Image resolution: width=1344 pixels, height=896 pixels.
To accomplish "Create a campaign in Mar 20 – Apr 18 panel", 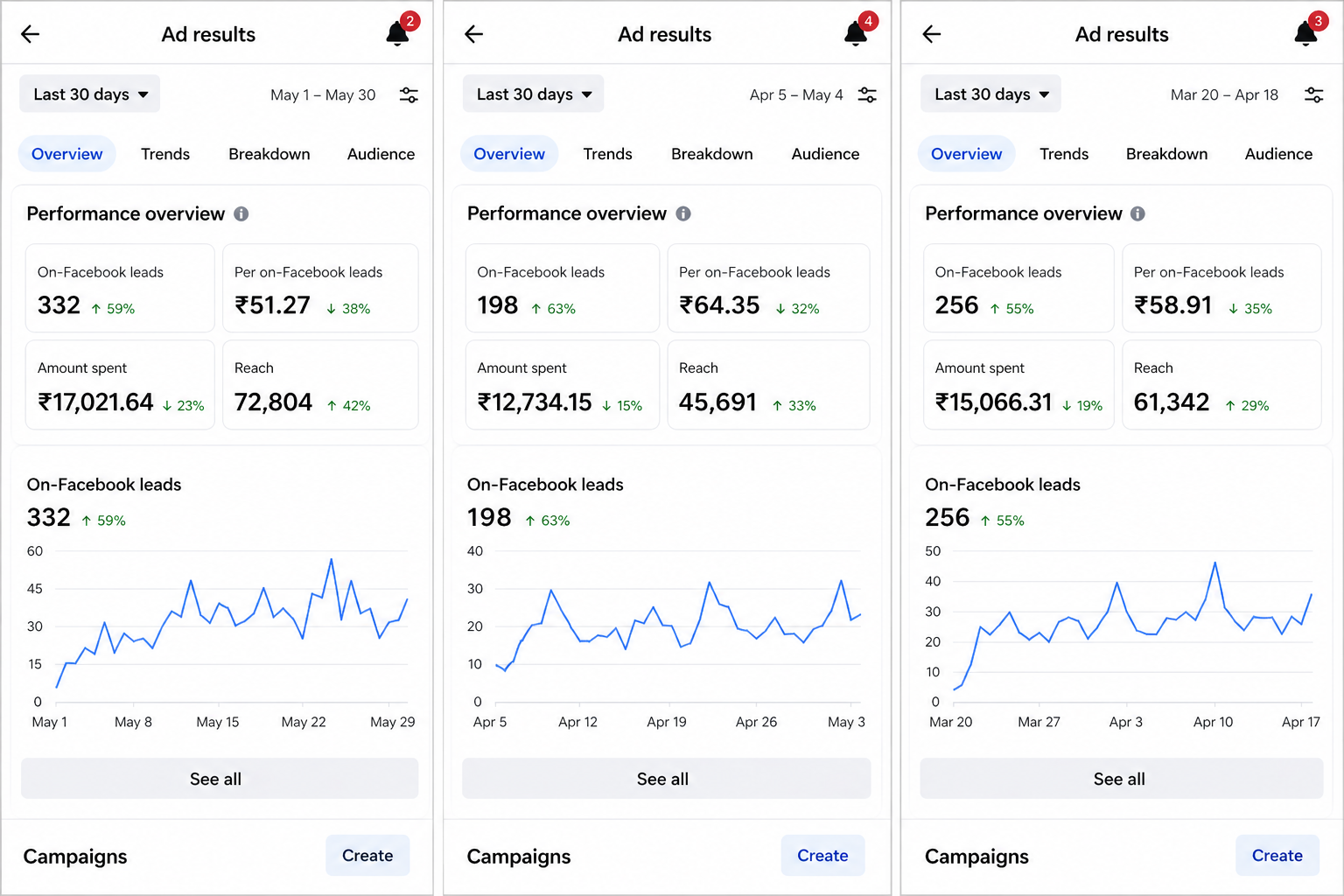I will click(x=1277, y=856).
